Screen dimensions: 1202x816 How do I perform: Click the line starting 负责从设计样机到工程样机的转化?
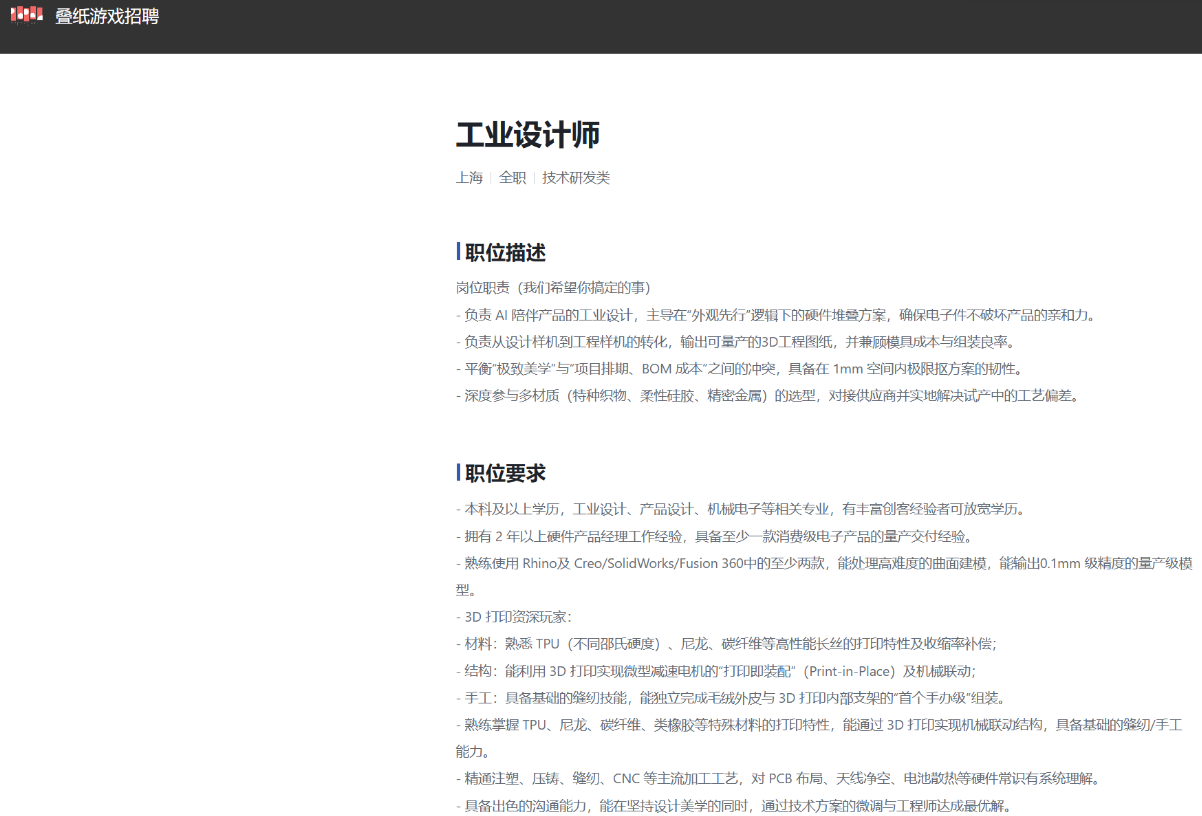[x=736, y=342]
